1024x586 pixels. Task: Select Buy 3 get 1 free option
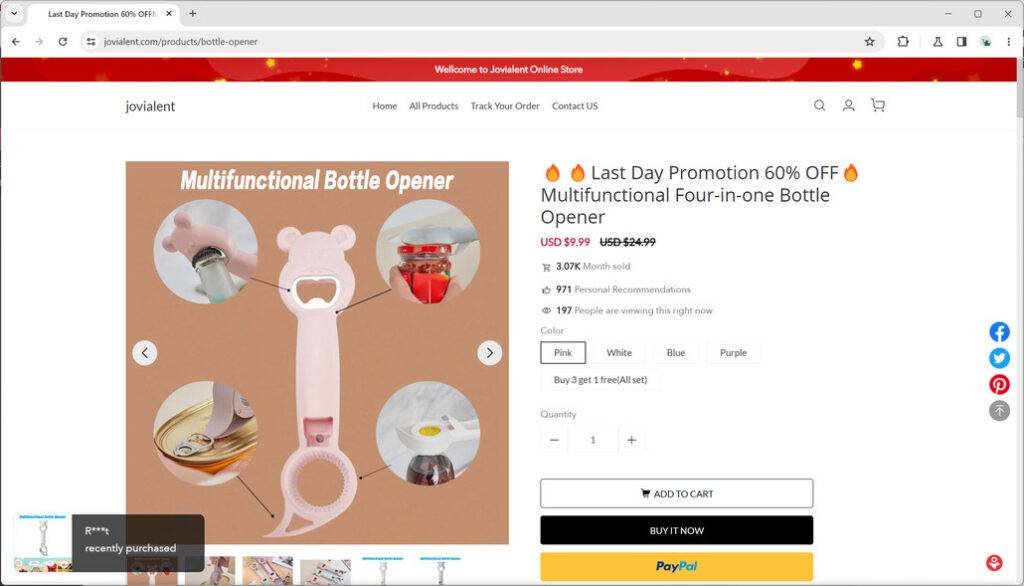coord(600,380)
